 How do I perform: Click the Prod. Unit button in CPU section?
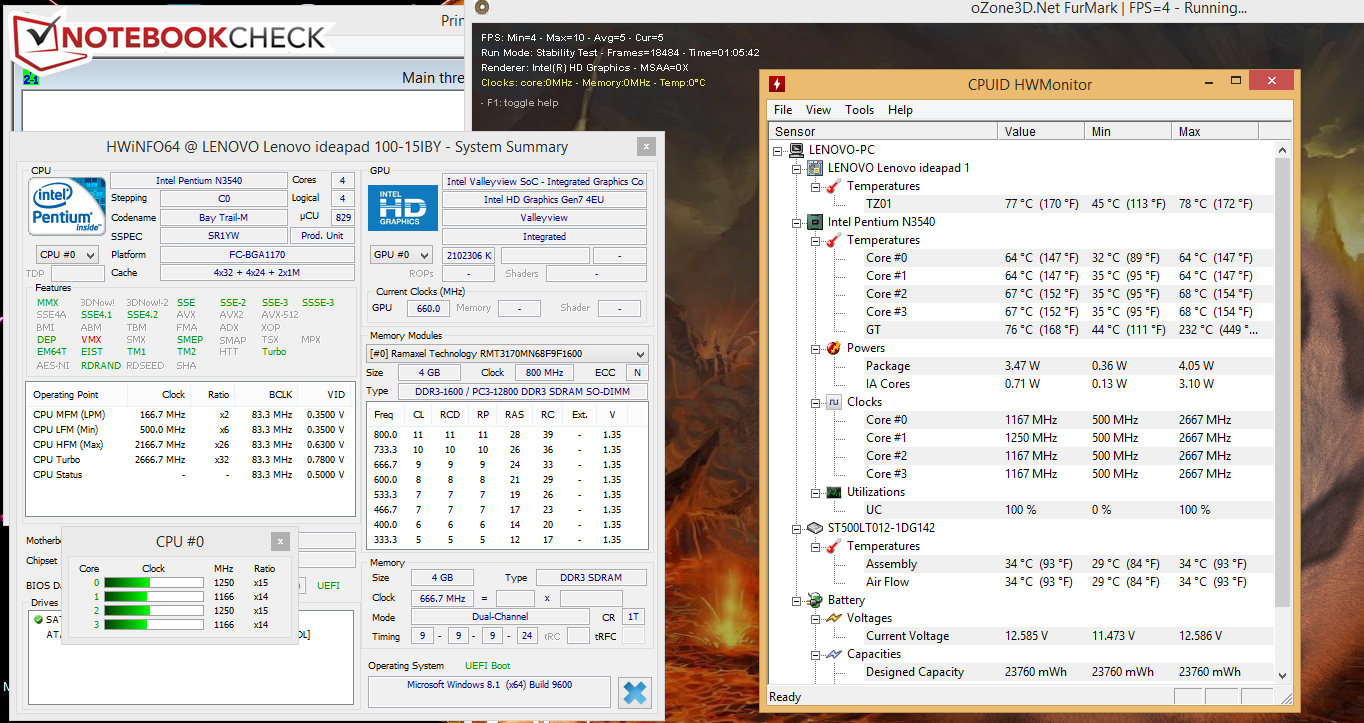pyautogui.click(x=322, y=236)
